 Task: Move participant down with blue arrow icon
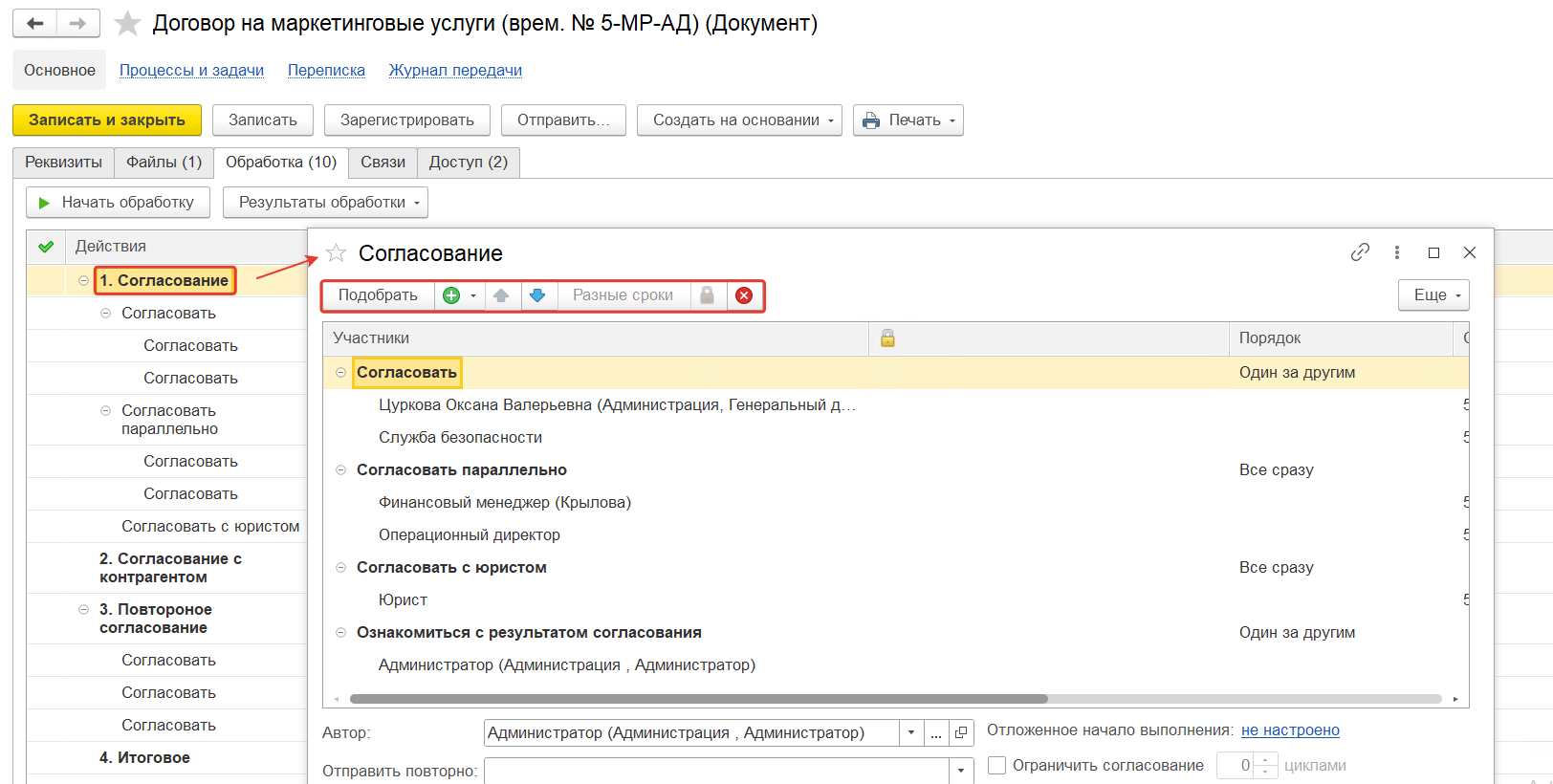point(537,295)
